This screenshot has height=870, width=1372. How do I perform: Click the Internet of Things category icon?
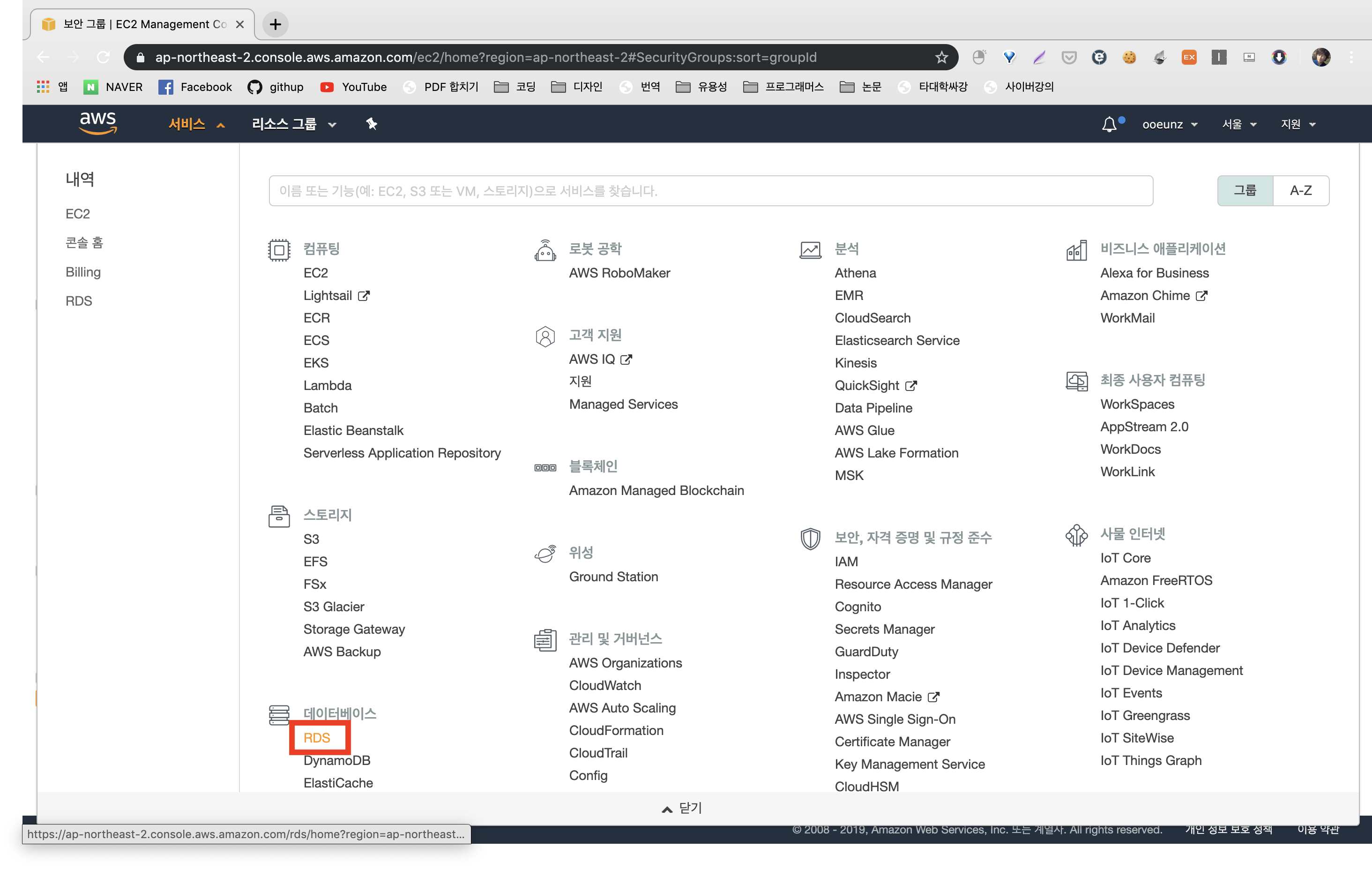1076,535
